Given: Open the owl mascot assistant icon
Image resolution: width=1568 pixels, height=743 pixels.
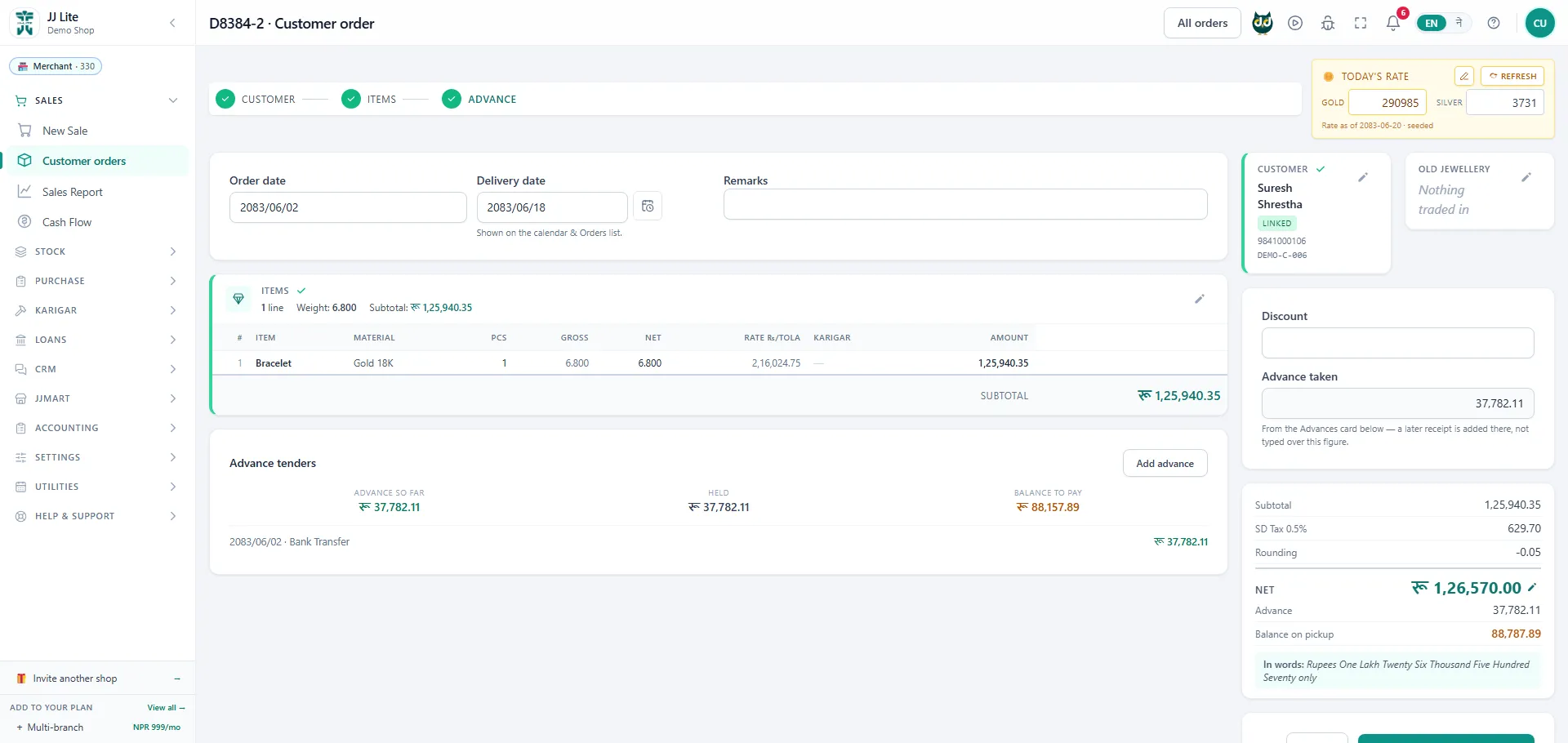Looking at the screenshot, I should point(1263,23).
